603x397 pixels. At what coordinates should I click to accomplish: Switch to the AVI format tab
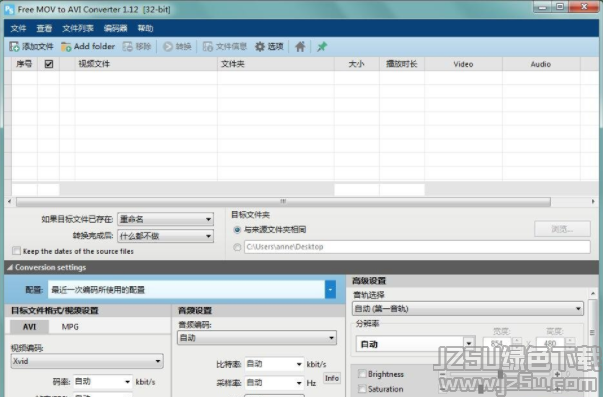pos(30,327)
